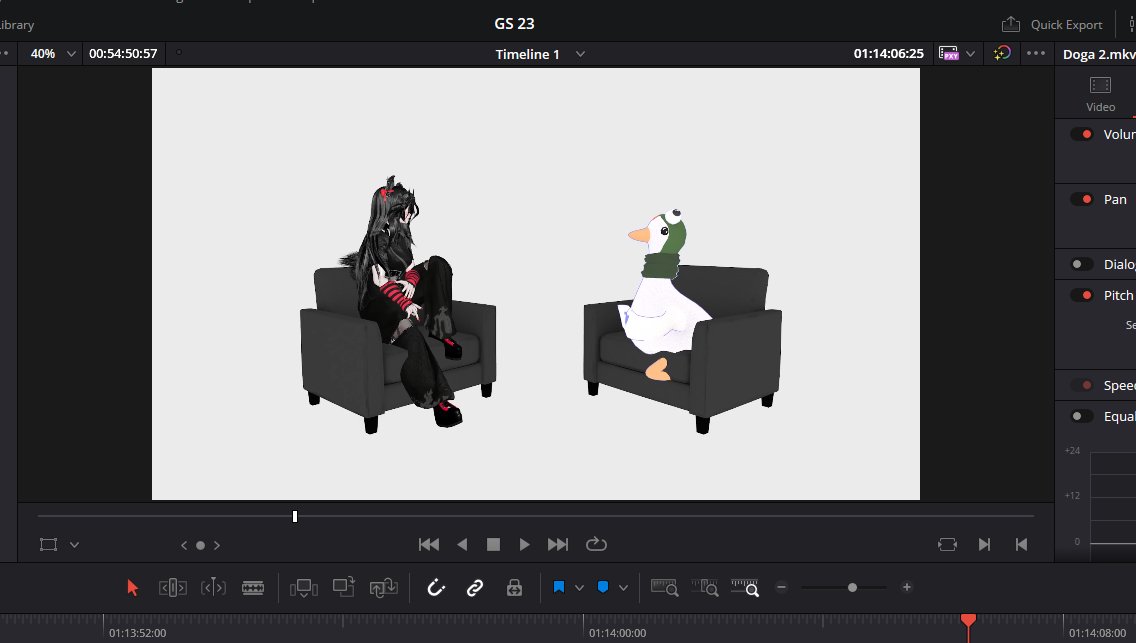Viewport: 1136px width, 643px height.
Task: Play timeline in reverse
Action: pos(462,545)
